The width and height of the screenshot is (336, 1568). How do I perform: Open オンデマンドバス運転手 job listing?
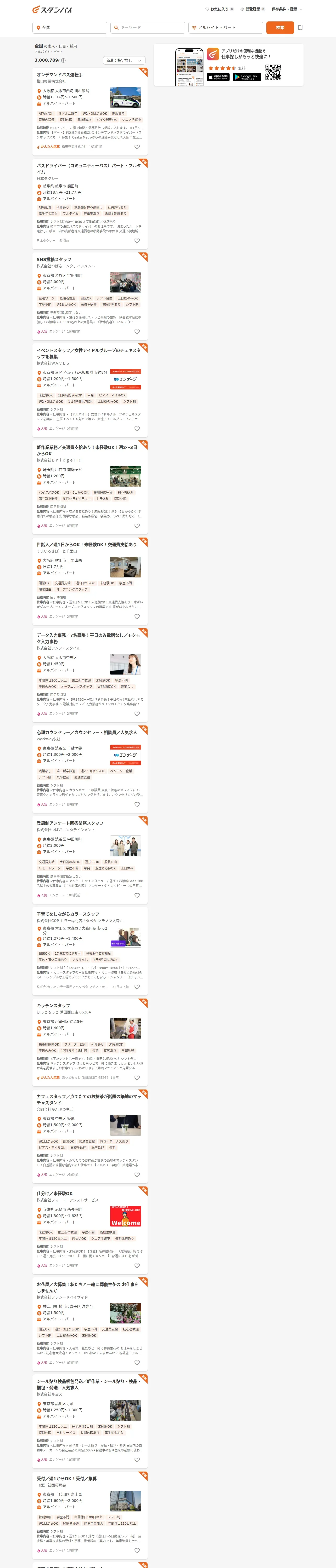tap(60, 75)
